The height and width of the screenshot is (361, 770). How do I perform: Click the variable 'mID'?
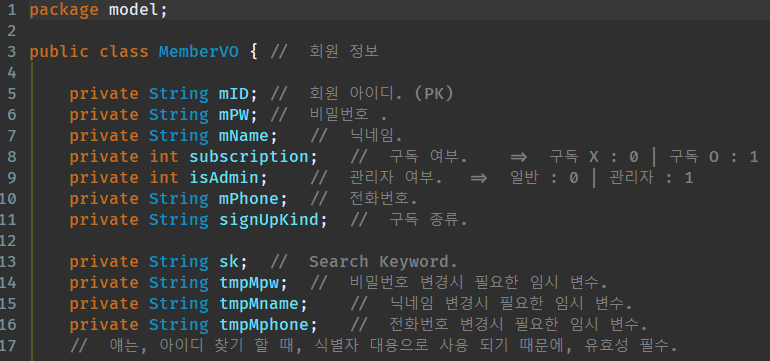click(x=233, y=93)
